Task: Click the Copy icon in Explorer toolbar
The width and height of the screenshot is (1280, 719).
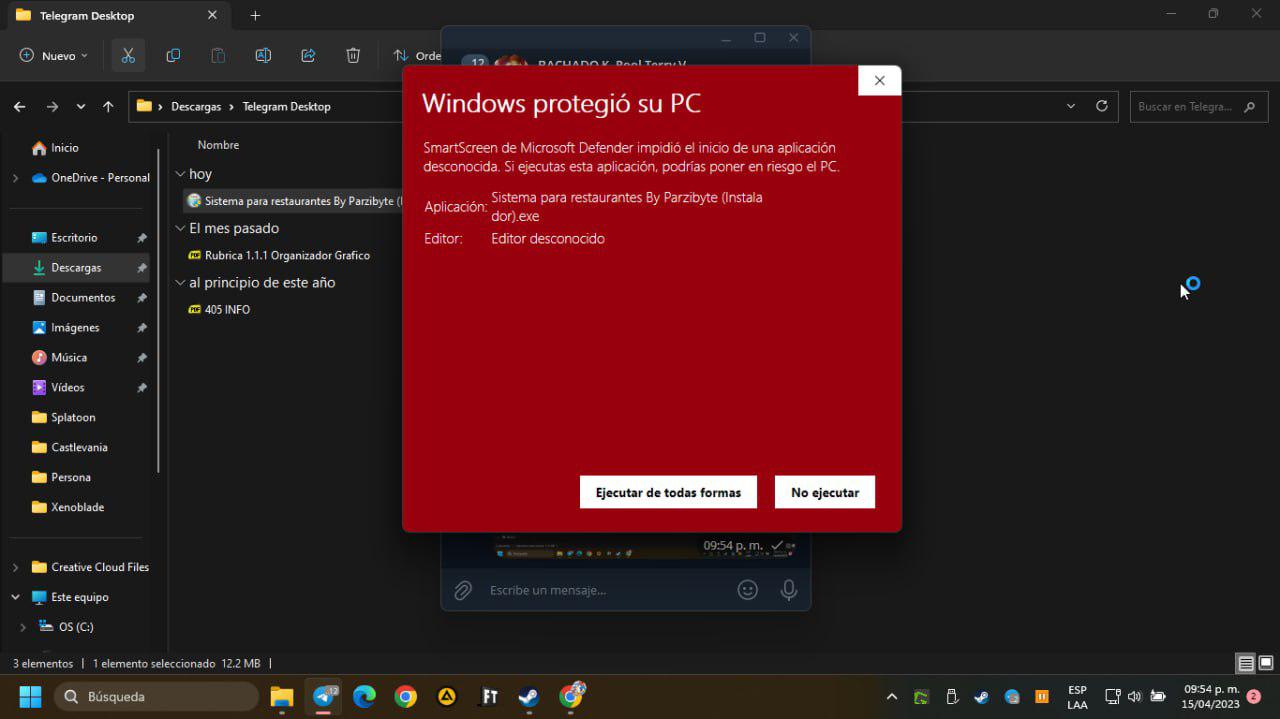Action: (173, 56)
